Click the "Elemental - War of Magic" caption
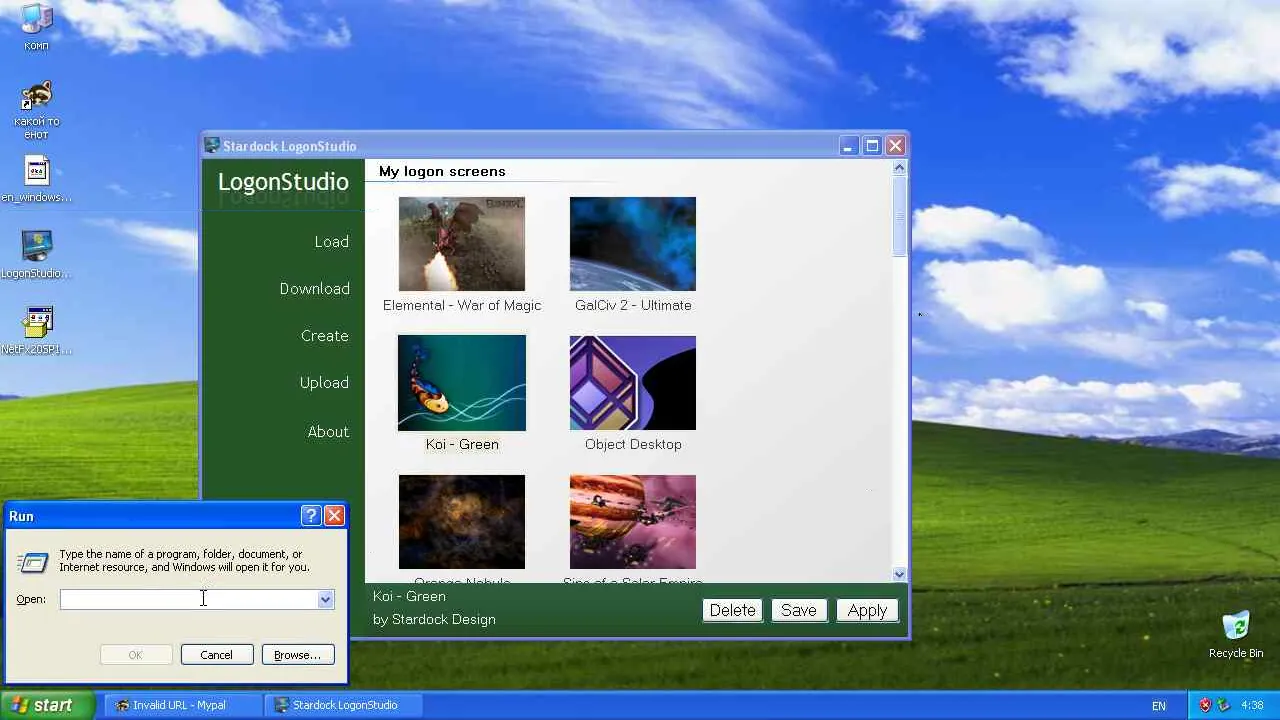This screenshot has height=720, width=1280. [462, 306]
